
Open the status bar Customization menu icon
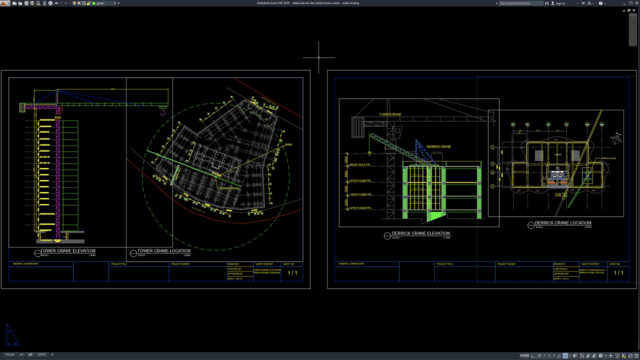click(x=637, y=356)
